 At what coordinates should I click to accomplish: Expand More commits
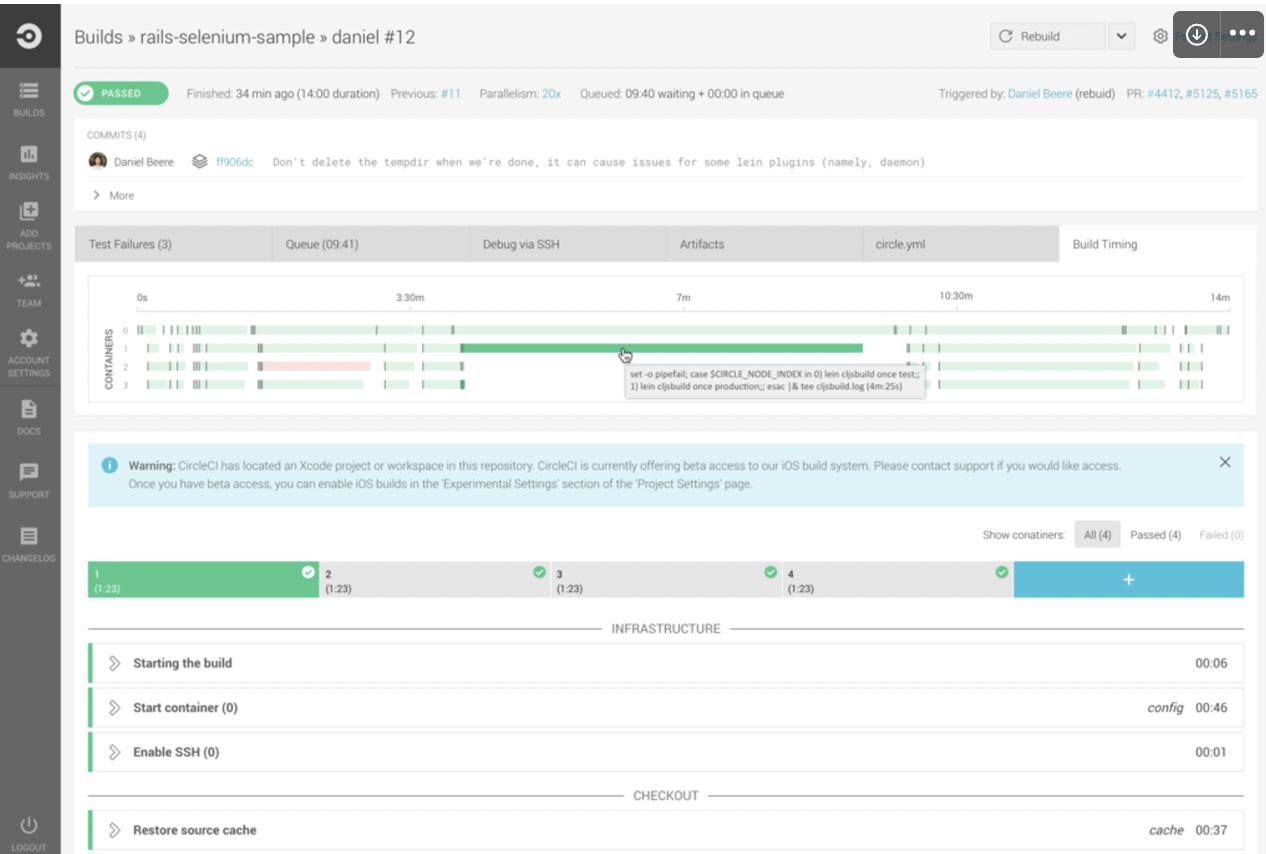(x=113, y=195)
